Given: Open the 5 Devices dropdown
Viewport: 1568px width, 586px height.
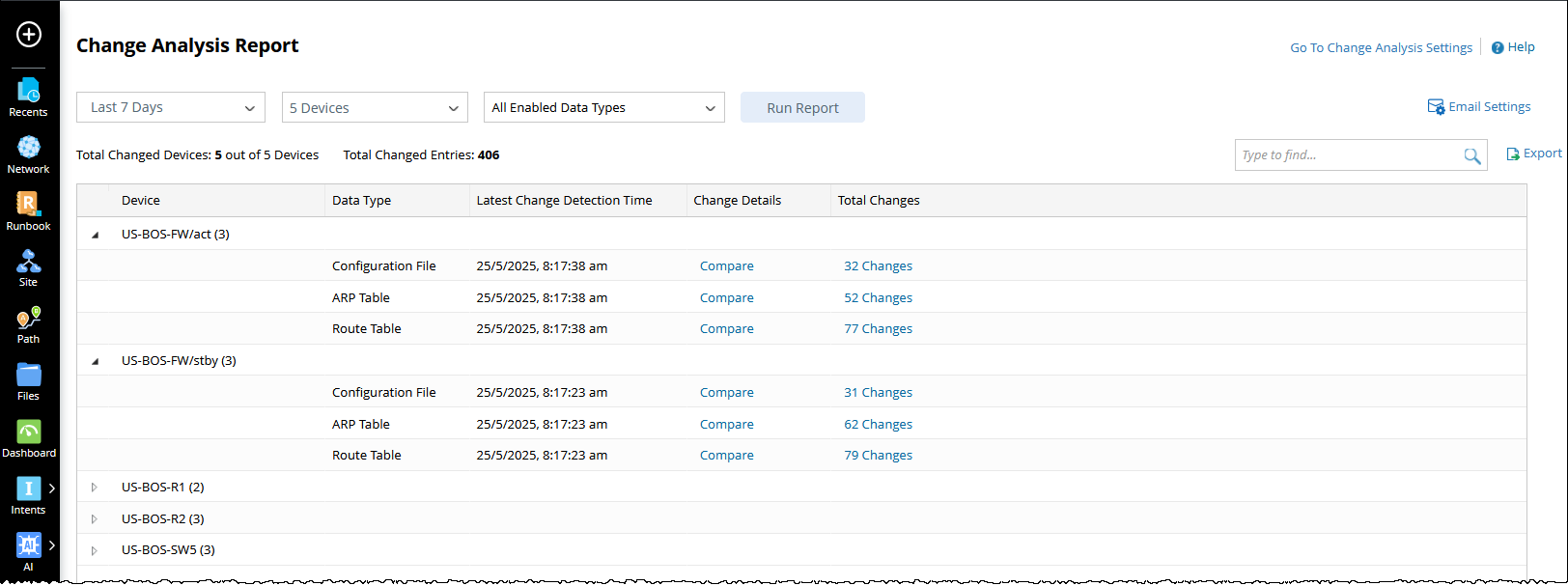Looking at the screenshot, I should coord(375,108).
